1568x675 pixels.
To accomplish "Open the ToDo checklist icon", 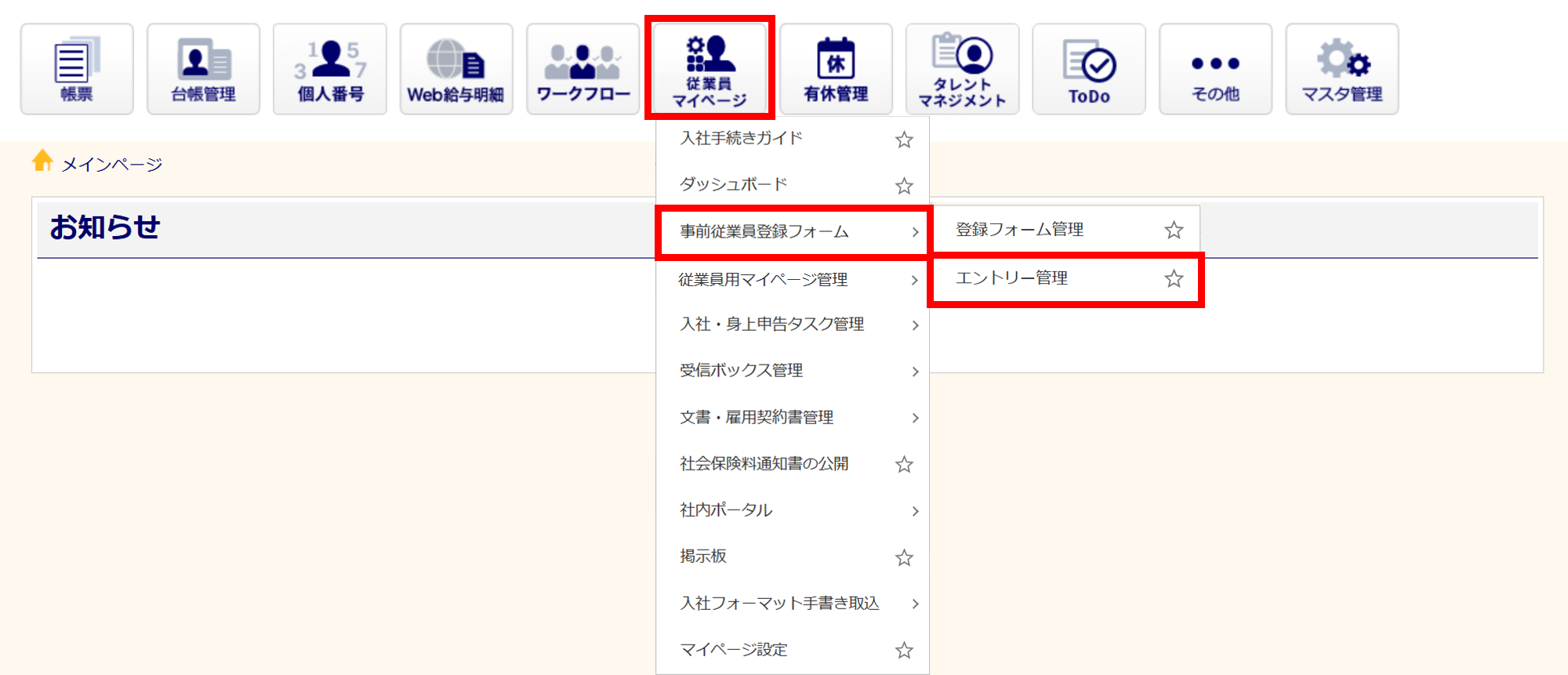I will click(1089, 69).
